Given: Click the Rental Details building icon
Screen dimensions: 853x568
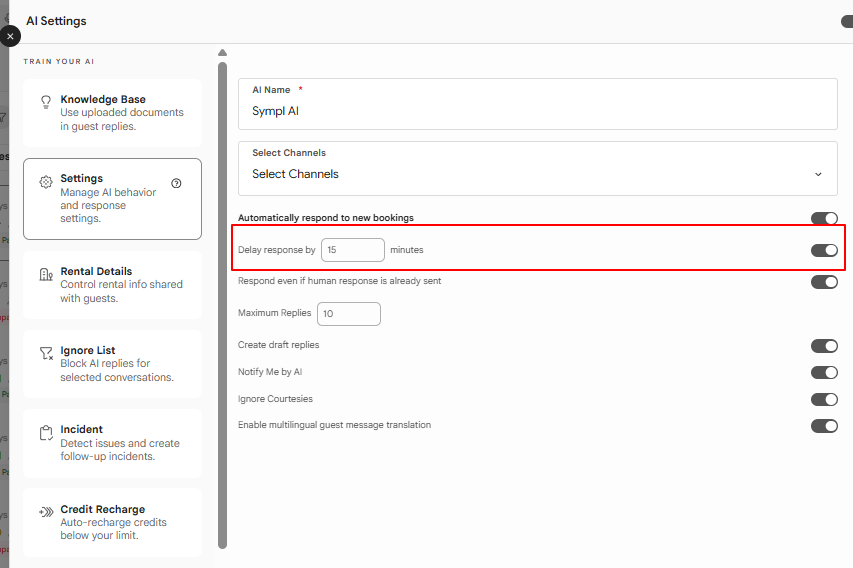Looking at the screenshot, I should (x=46, y=274).
